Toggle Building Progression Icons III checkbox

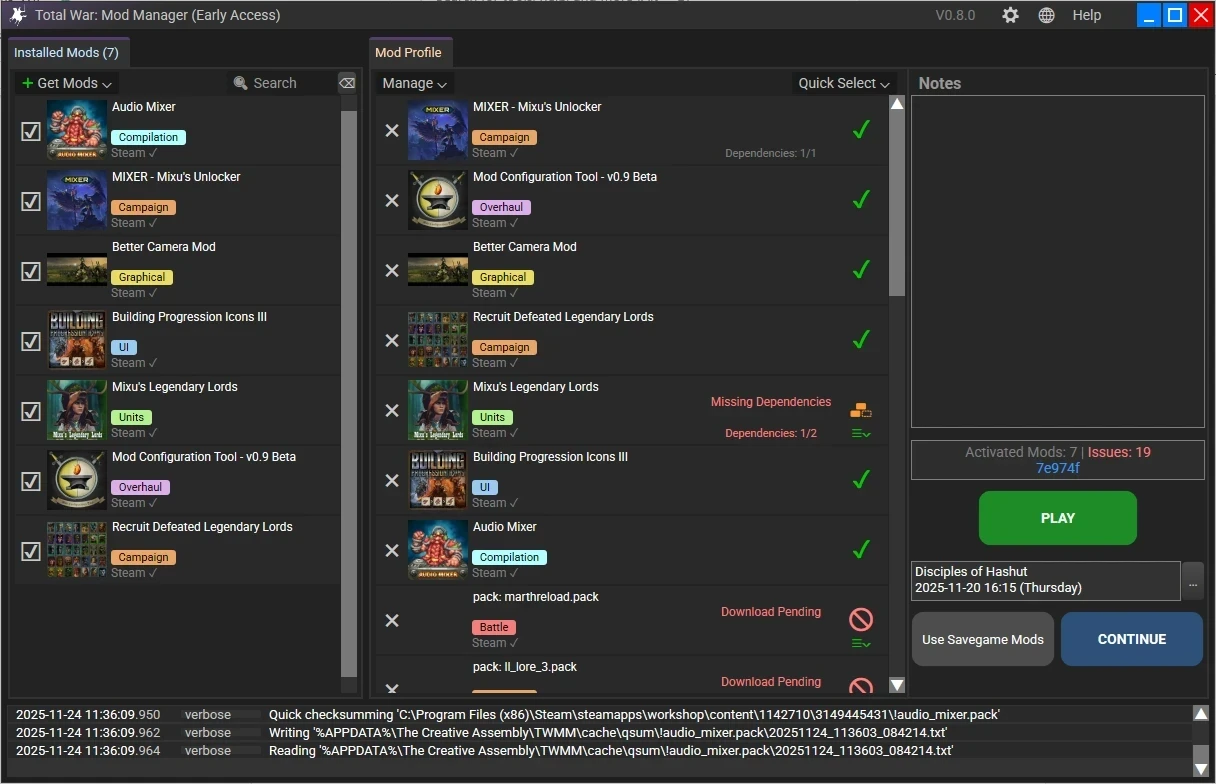click(x=31, y=341)
